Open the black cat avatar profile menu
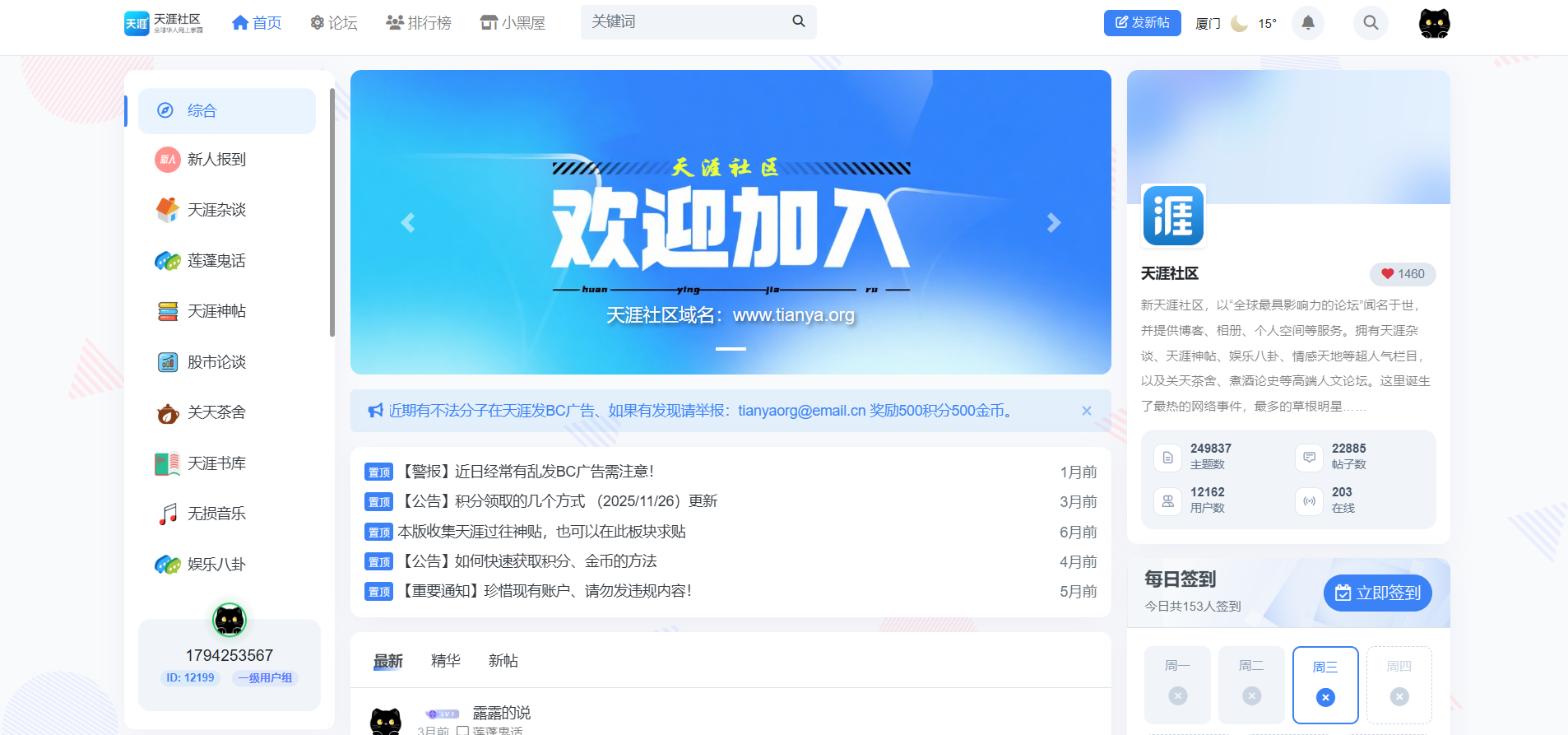The height and width of the screenshot is (735, 1568). (x=1434, y=23)
